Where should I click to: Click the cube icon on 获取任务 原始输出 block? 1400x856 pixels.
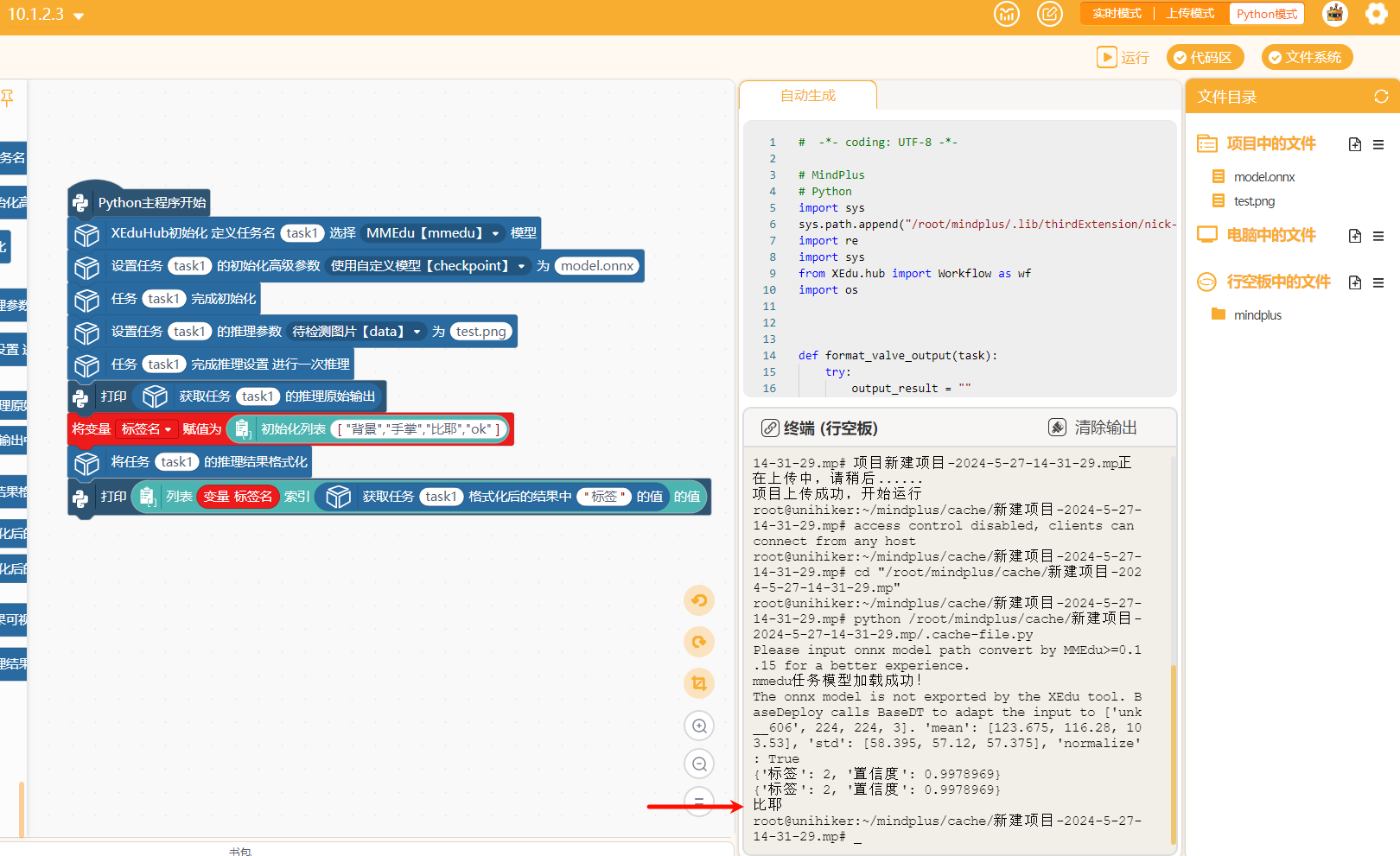pyautogui.click(x=155, y=396)
